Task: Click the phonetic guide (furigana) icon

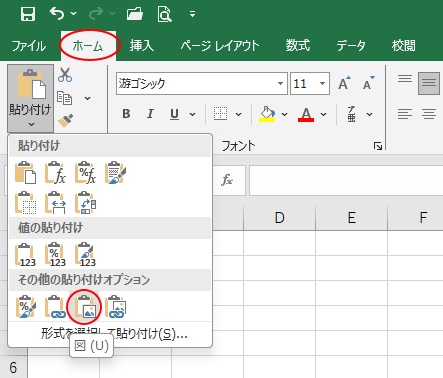Action: 351,114
